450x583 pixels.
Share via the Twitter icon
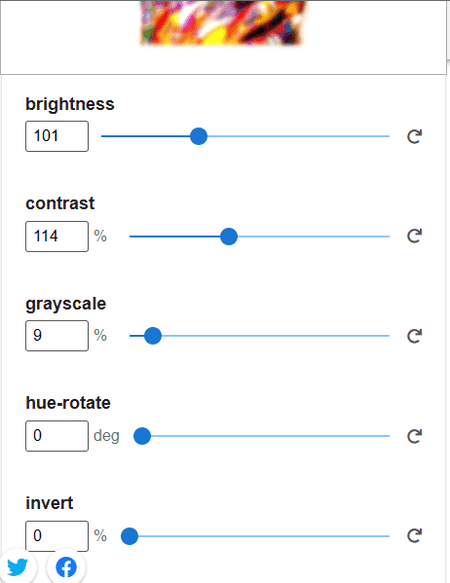(x=17, y=567)
